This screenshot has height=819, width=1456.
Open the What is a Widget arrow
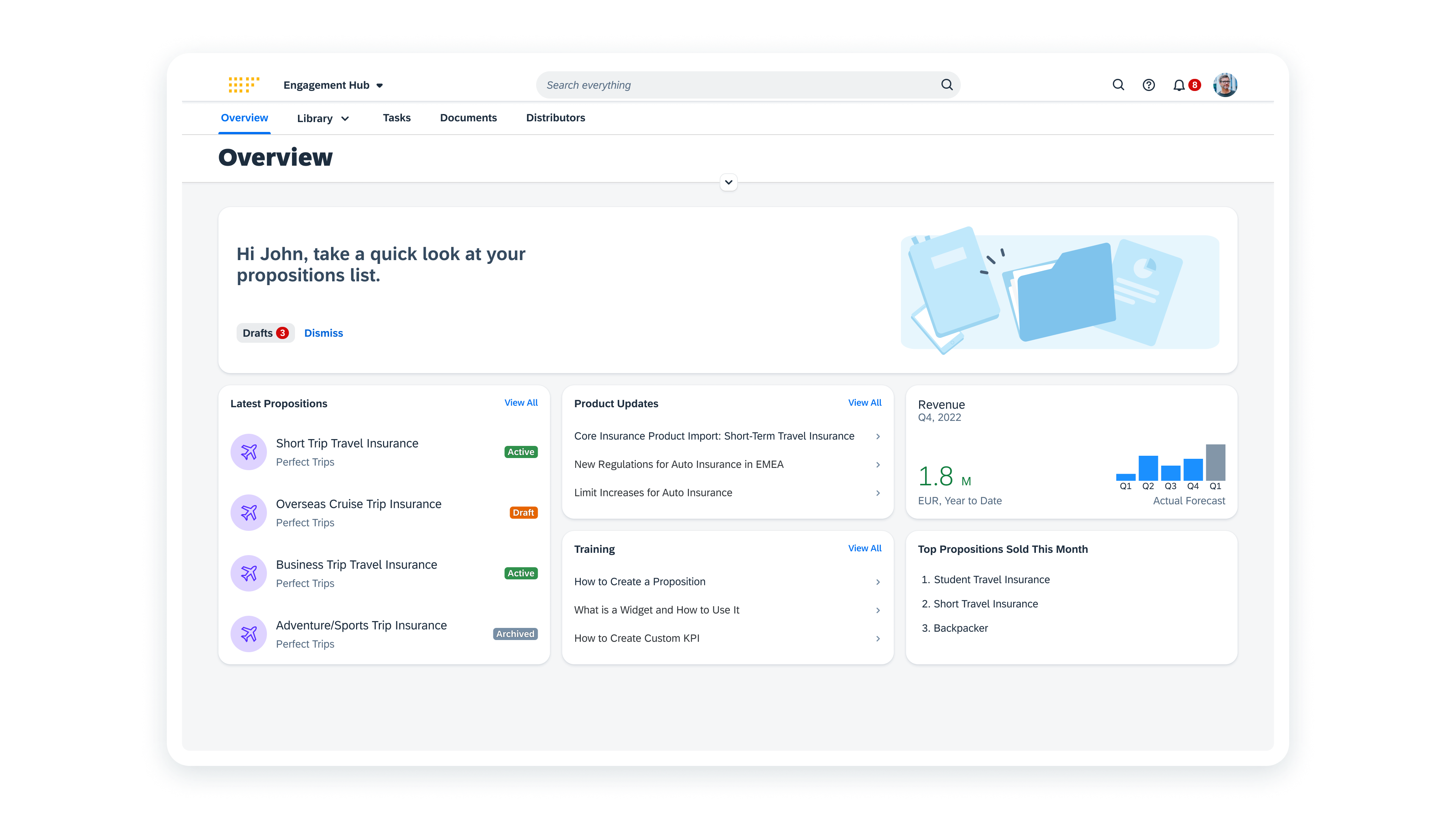(x=878, y=610)
